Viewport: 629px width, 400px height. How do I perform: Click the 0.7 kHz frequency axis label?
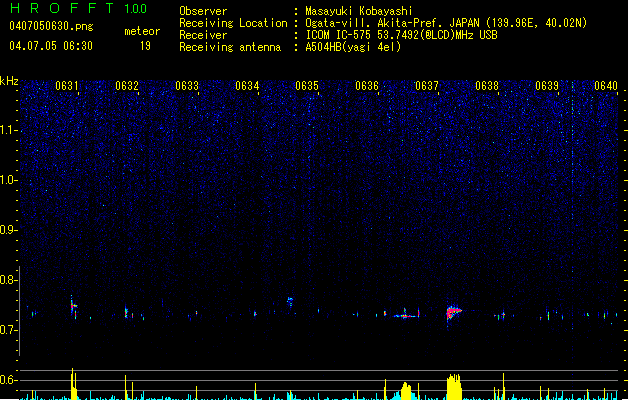coord(8,330)
